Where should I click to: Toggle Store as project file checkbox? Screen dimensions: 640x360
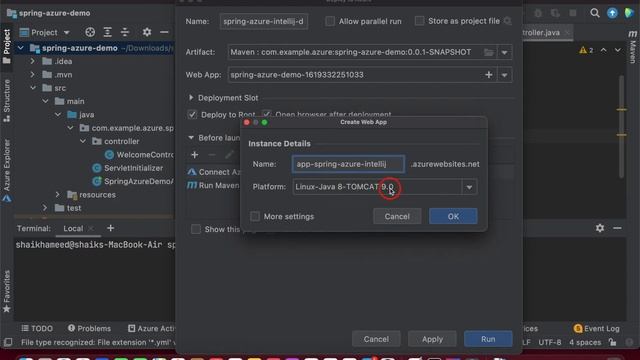click(419, 21)
